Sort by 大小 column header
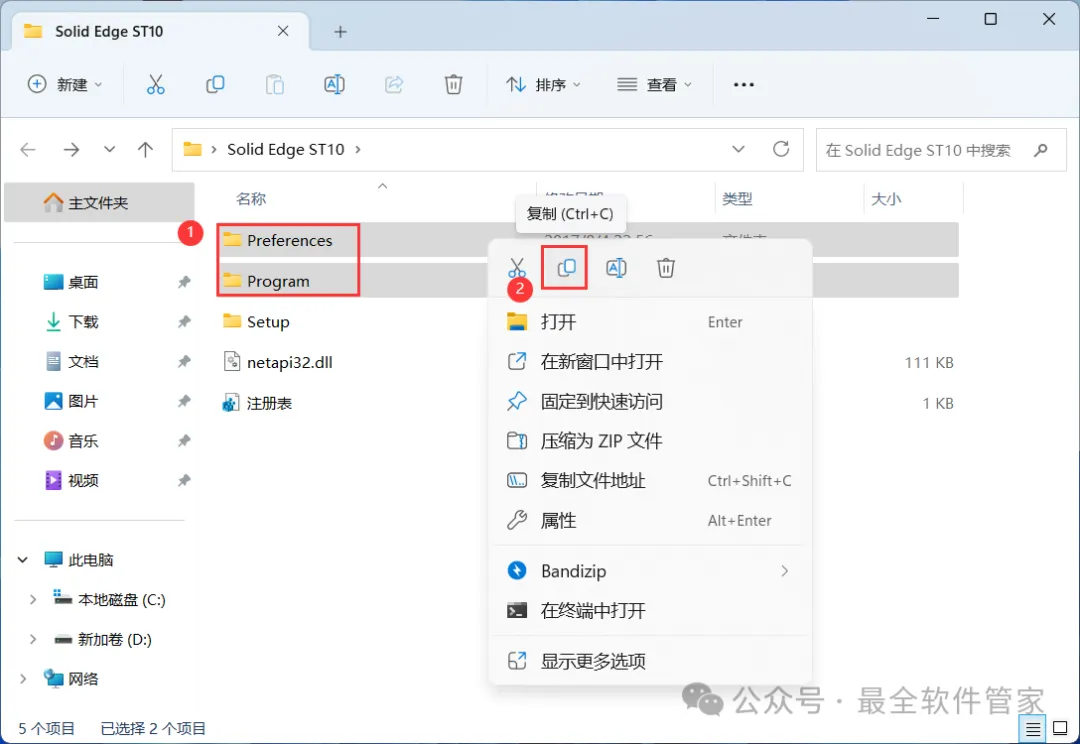 pyautogui.click(x=886, y=199)
